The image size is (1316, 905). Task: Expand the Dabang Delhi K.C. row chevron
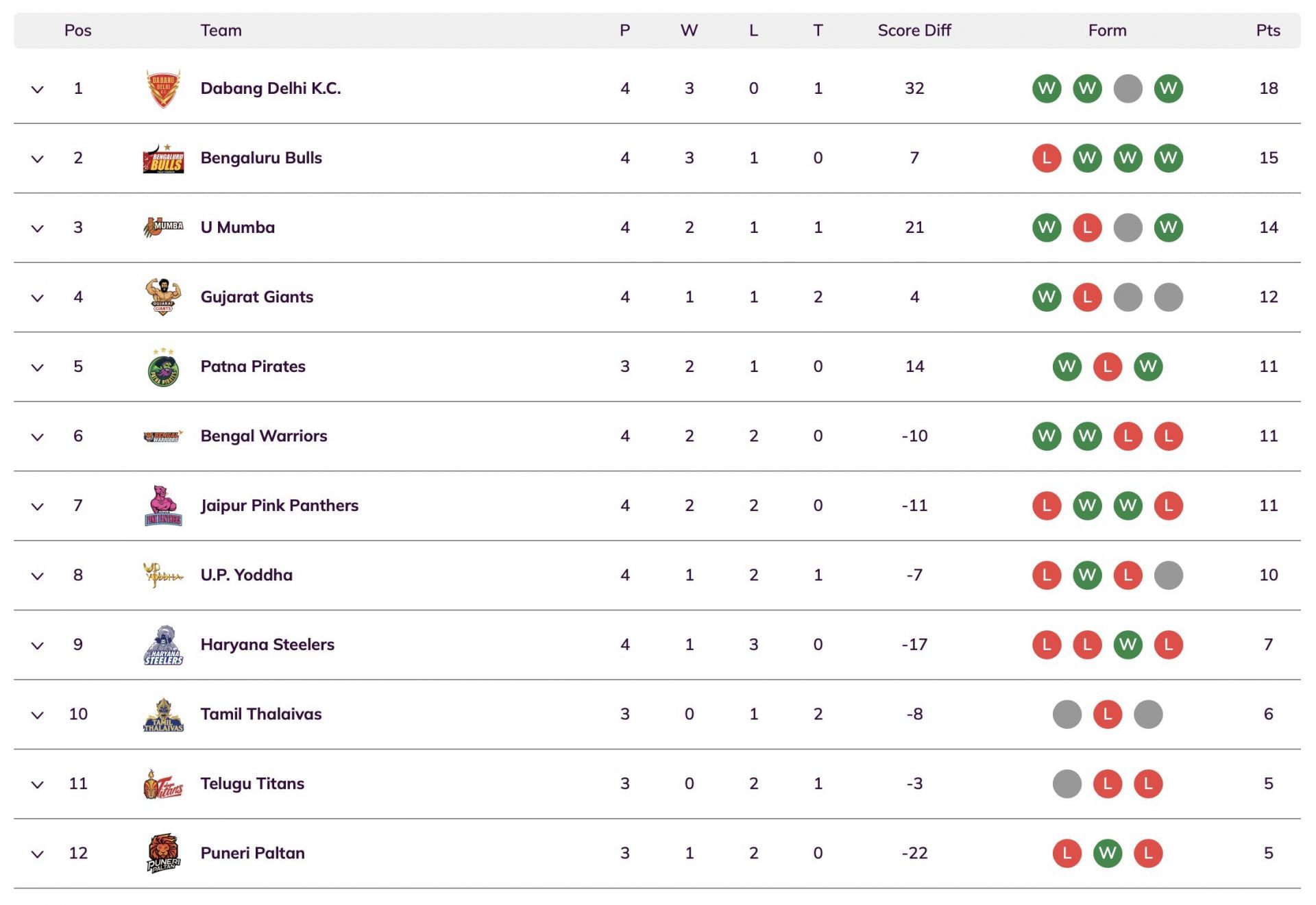pos(38,90)
